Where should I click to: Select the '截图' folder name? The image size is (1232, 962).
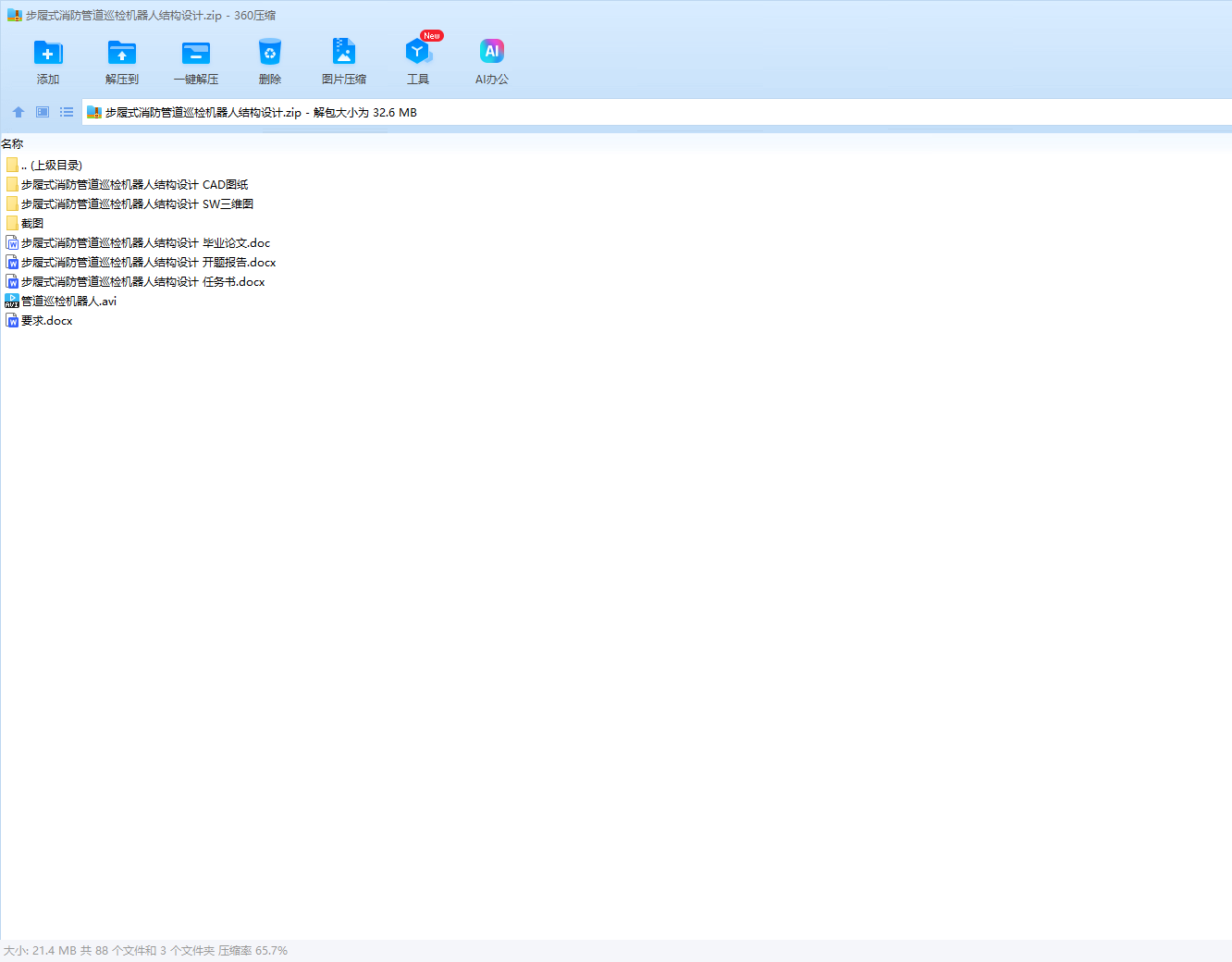point(32,224)
